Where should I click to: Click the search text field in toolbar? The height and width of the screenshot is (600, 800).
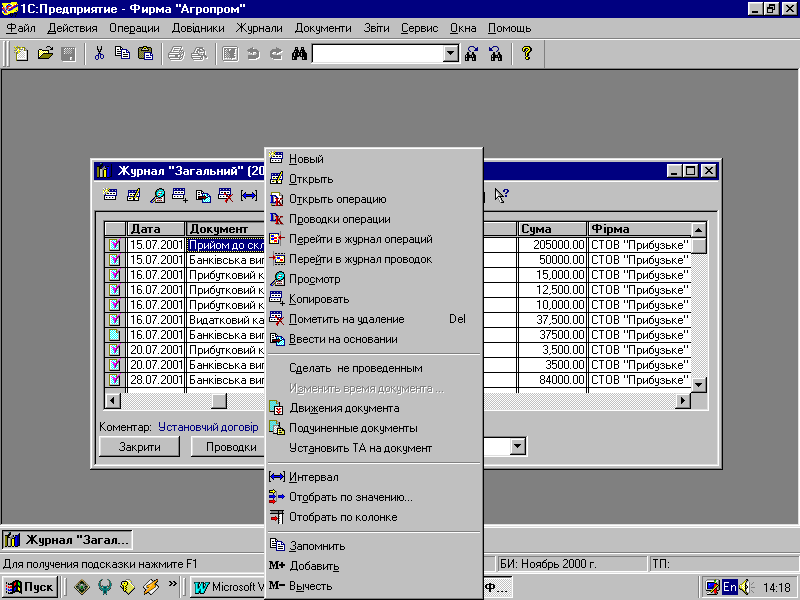pos(378,54)
